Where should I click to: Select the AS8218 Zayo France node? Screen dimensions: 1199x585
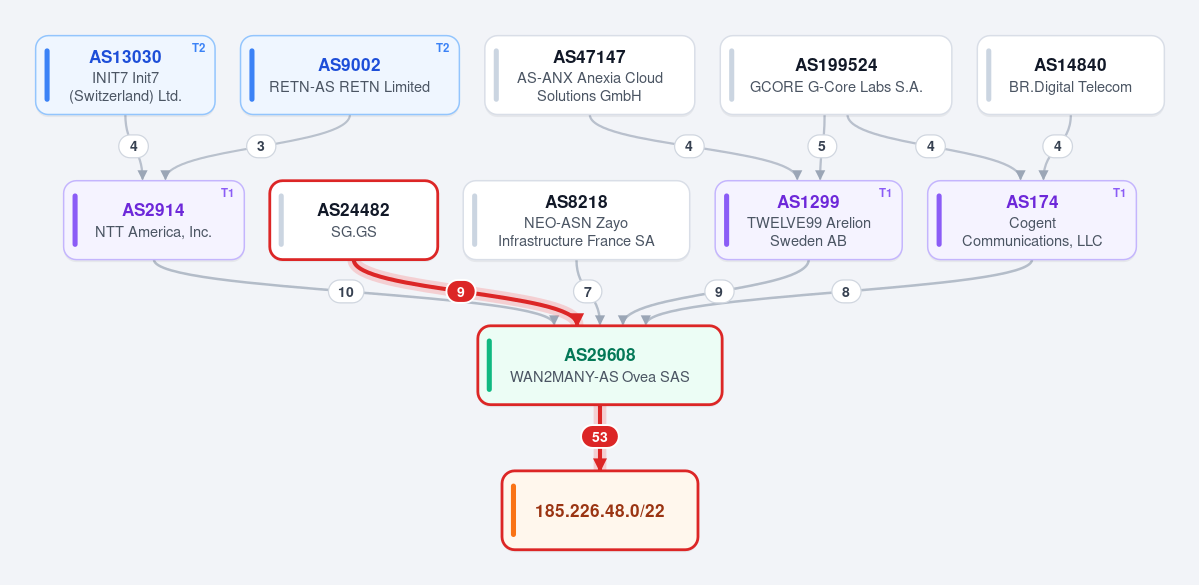[x=576, y=219]
